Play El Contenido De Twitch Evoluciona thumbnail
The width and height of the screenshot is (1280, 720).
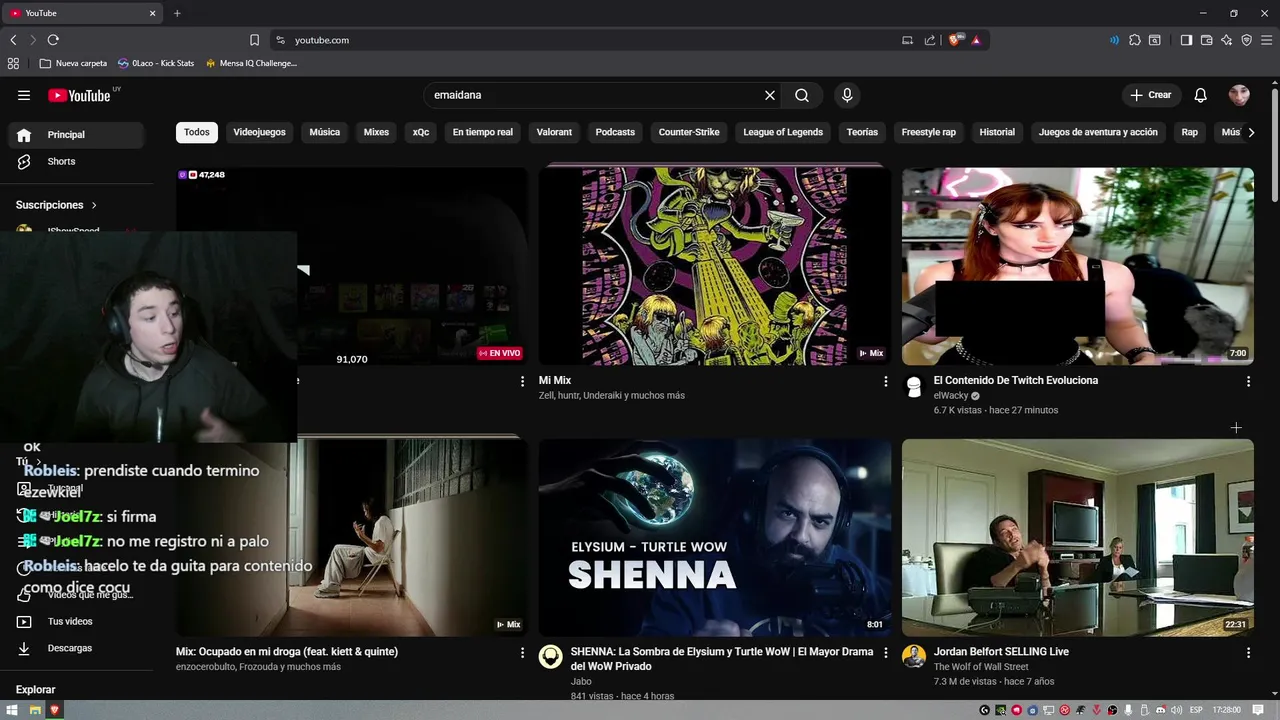pyautogui.click(x=1078, y=266)
